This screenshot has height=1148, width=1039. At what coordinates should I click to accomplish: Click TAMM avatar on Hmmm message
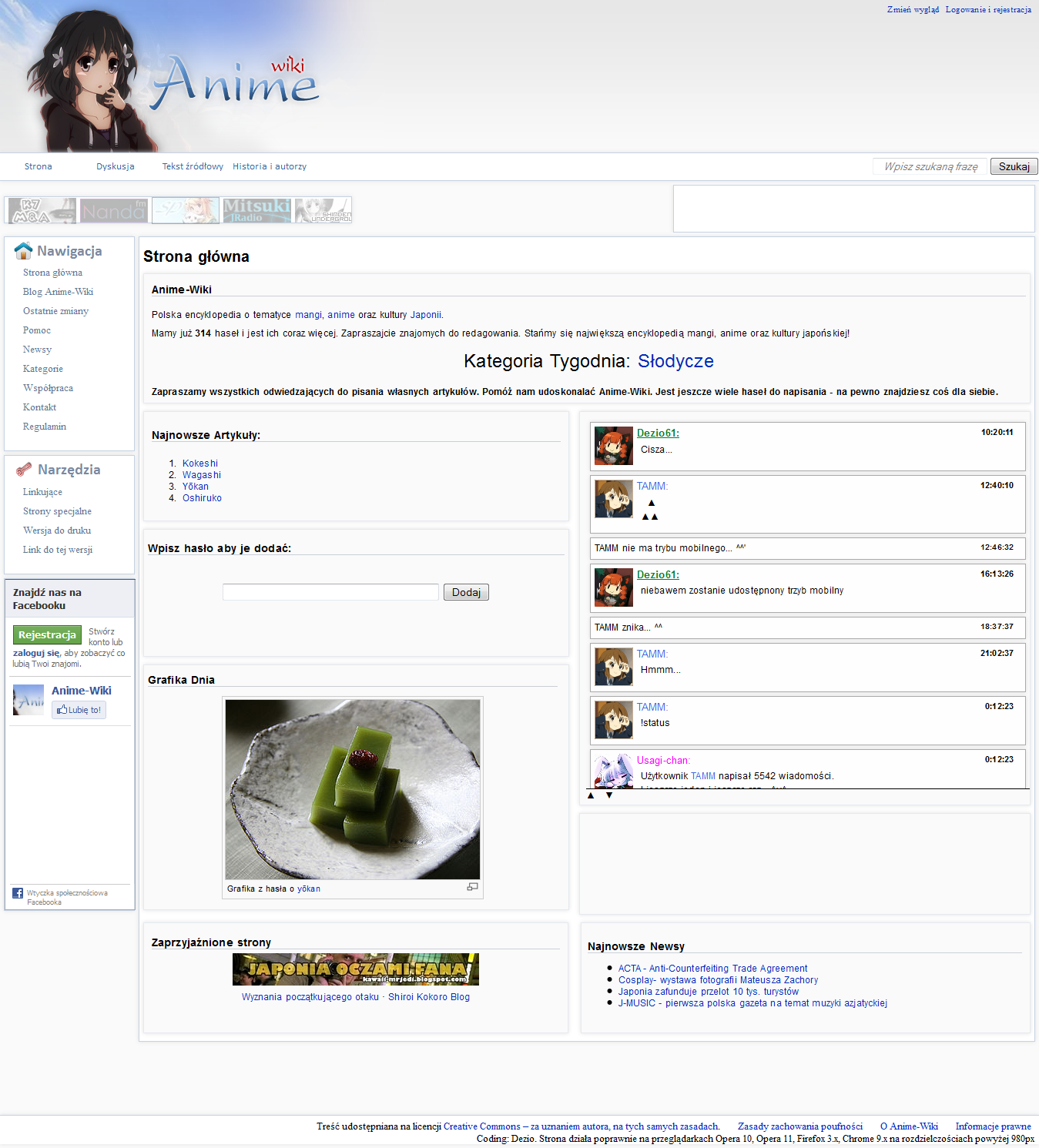(x=614, y=667)
